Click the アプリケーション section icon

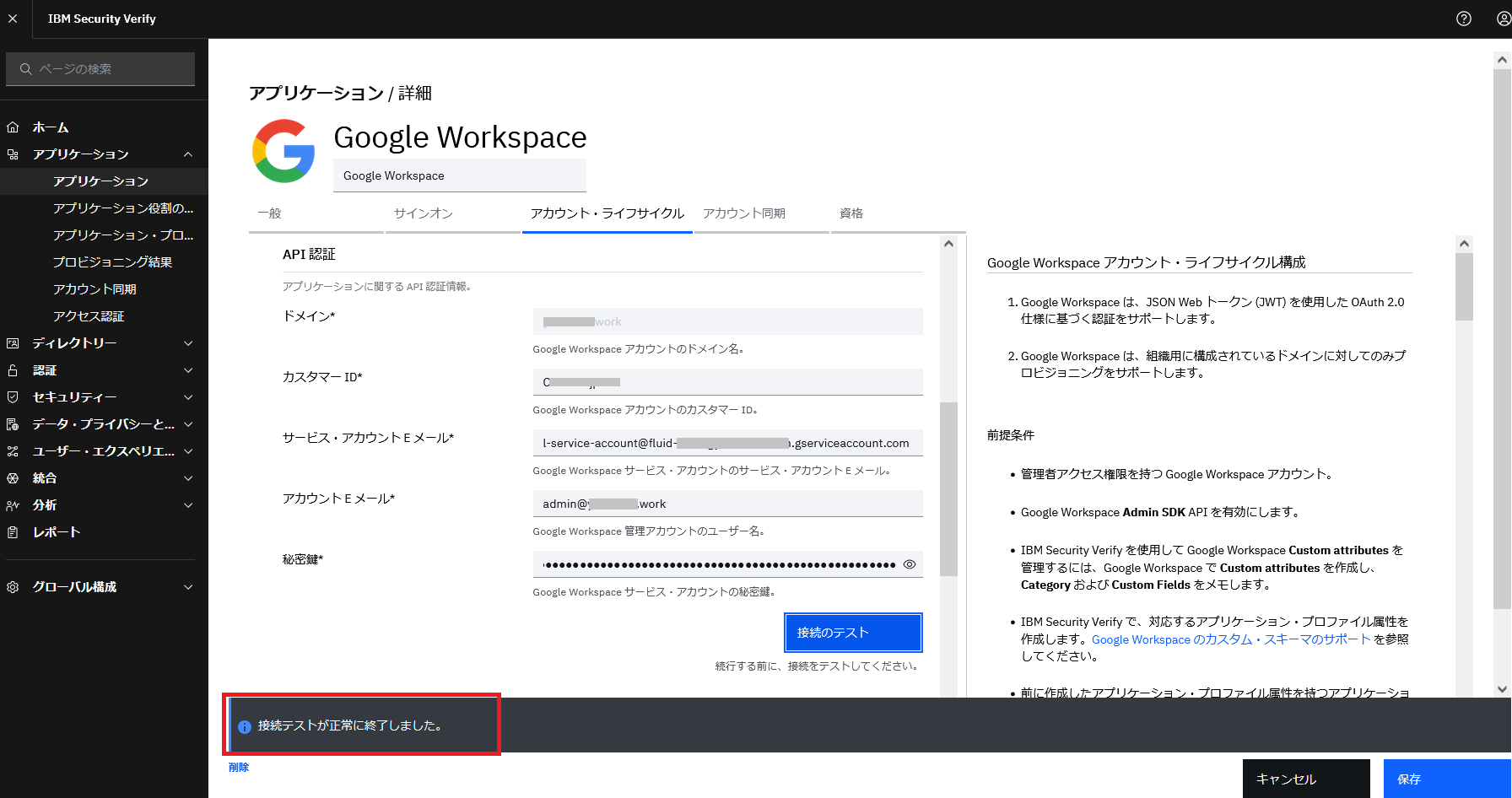pyautogui.click(x=13, y=154)
